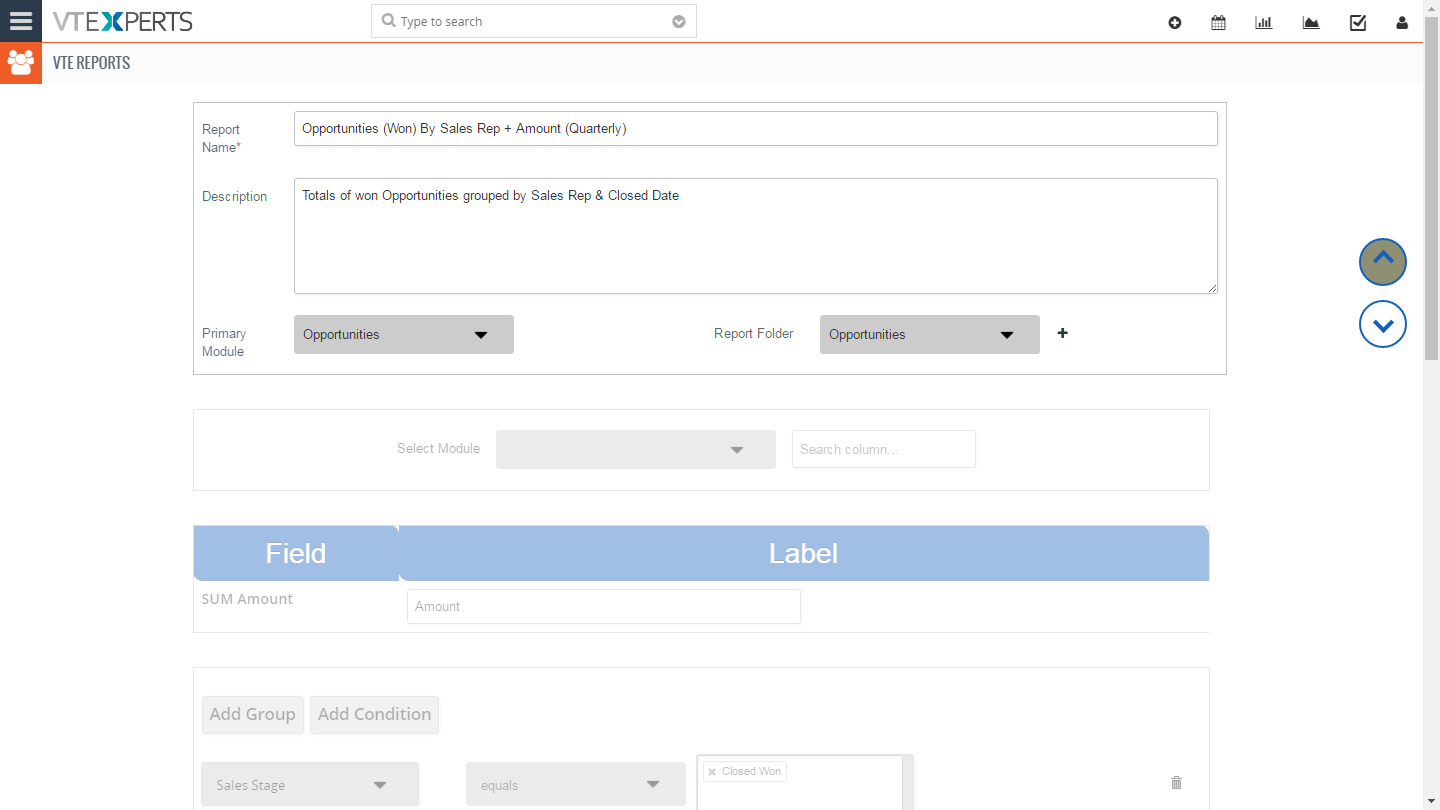This screenshot has height=810, width=1440.
Task: Remove the Closed Won tag
Action: coord(712,772)
